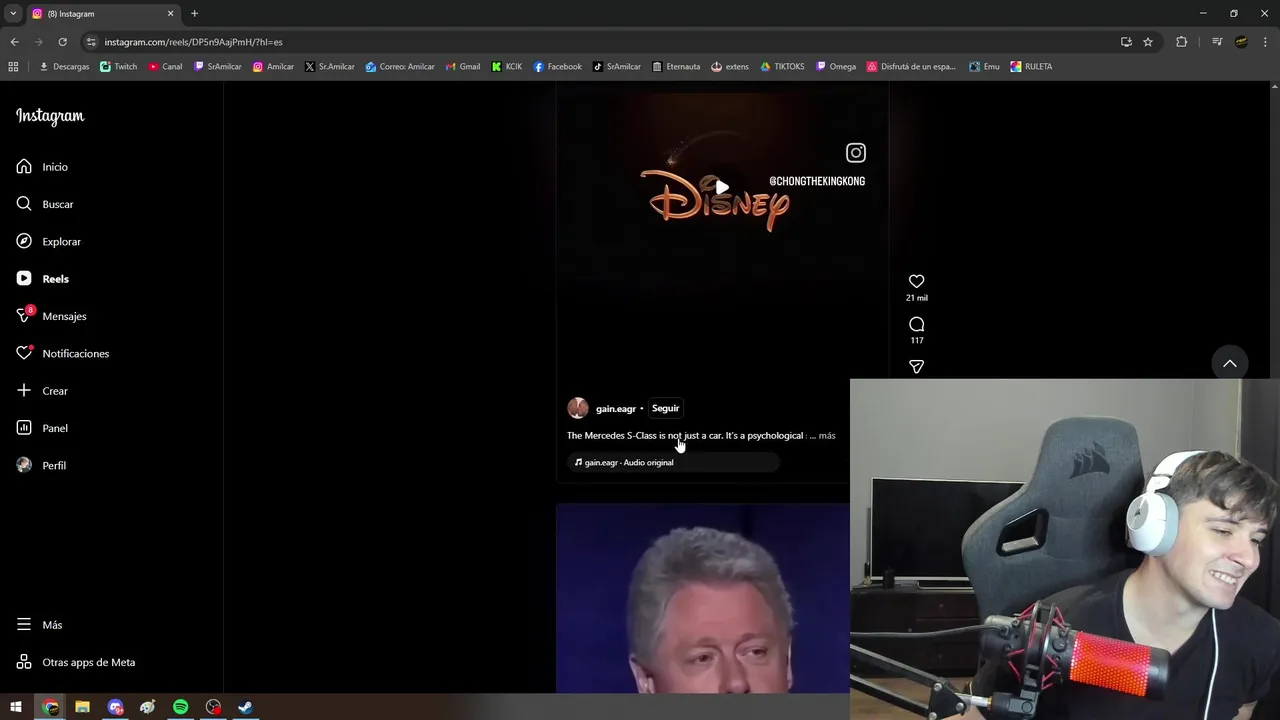Open the tab search dropdown
Image resolution: width=1280 pixels, height=720 pixels.
click(x=13, y=14)
